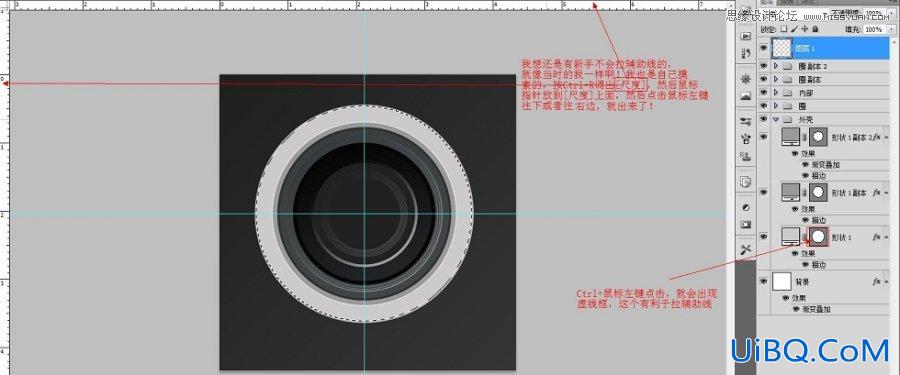The image size is (900, 375).
Task: Open the landscape image icon panel
Action: 746,96
